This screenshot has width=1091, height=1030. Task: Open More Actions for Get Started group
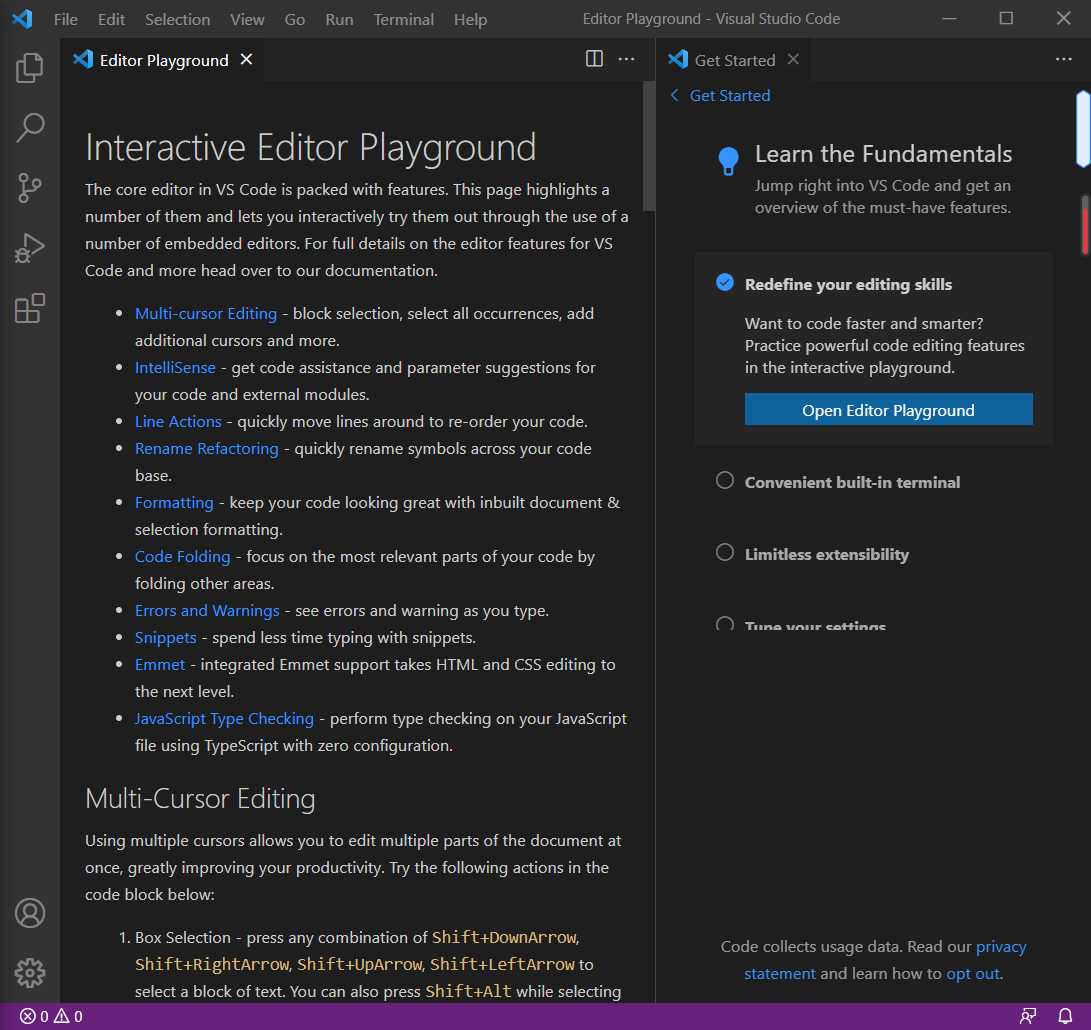pos(1063,59)
